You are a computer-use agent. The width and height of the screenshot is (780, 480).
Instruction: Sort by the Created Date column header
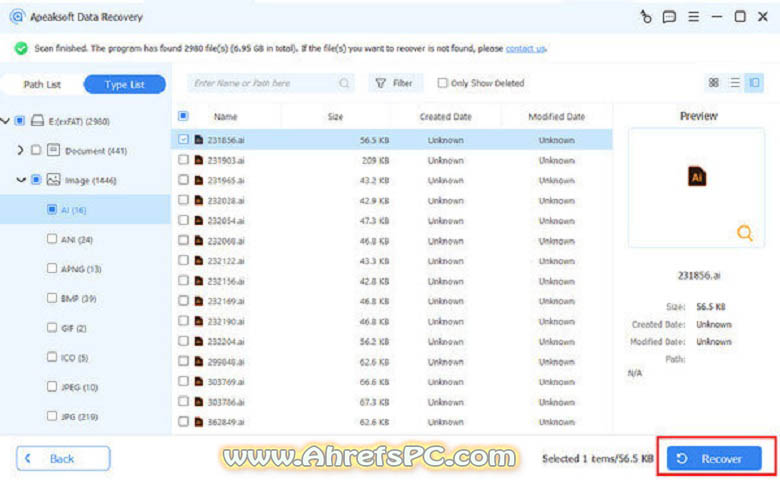coord(445,116)
